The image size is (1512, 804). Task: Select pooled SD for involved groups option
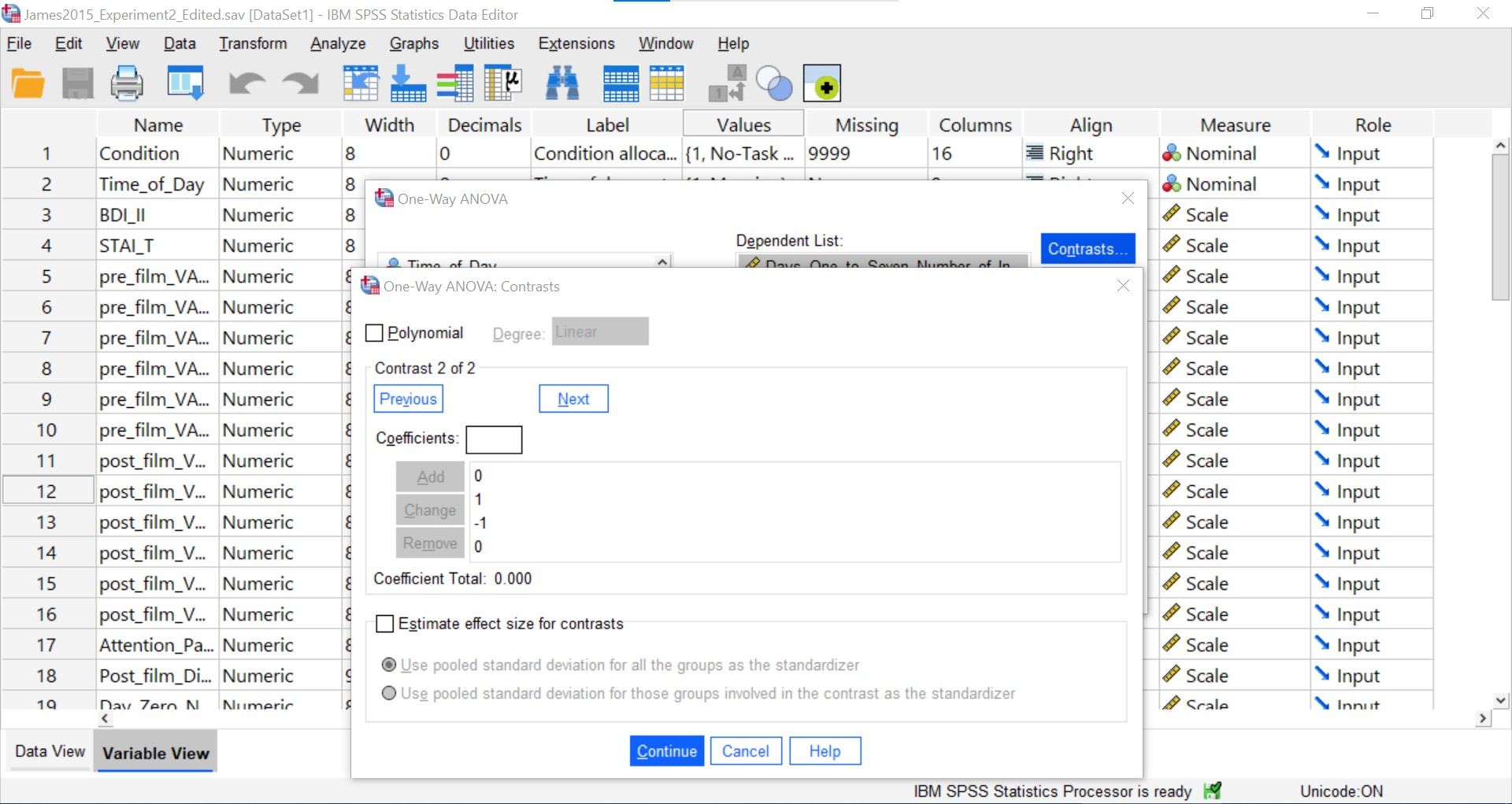pyautogui.click(x=389, y=693)
